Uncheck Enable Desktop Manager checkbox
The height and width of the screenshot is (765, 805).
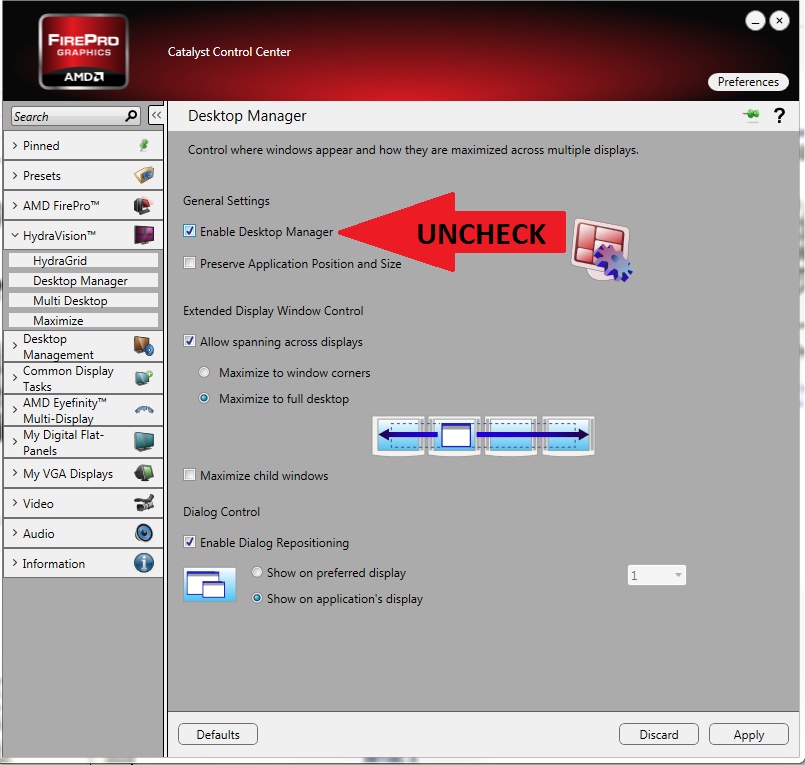(x=189, y=231)
